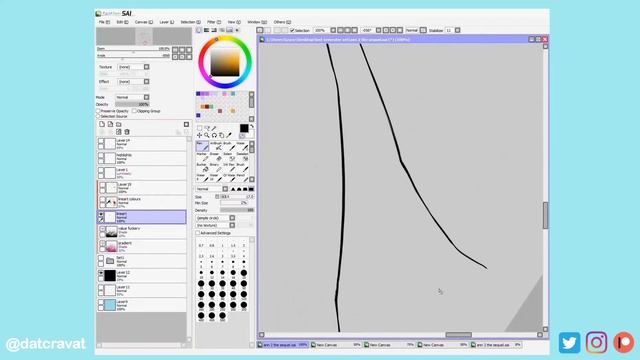
Task: Toggle the swatches panel icon
Action: [230, 30]
